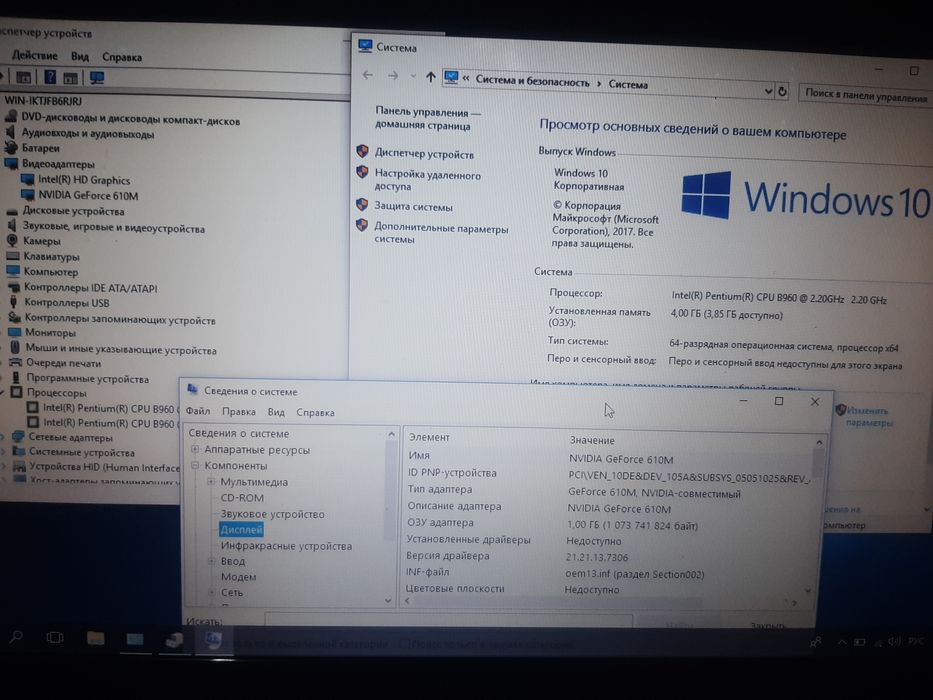
Task: Open Справка menu in Device Manager
Action: click(x=121, y=57)
